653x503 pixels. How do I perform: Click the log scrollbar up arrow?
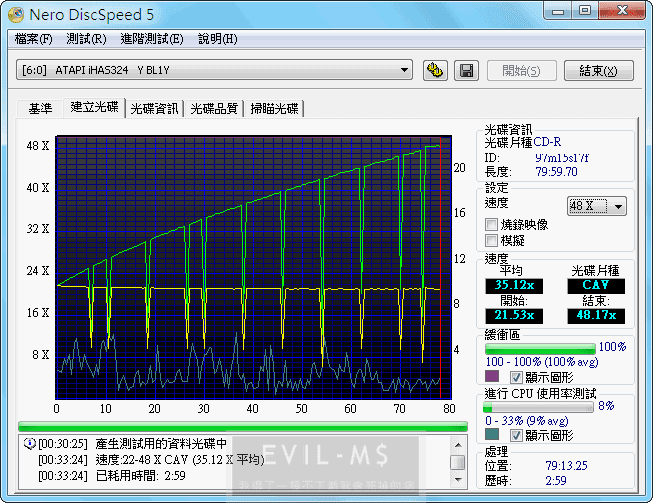458,445
